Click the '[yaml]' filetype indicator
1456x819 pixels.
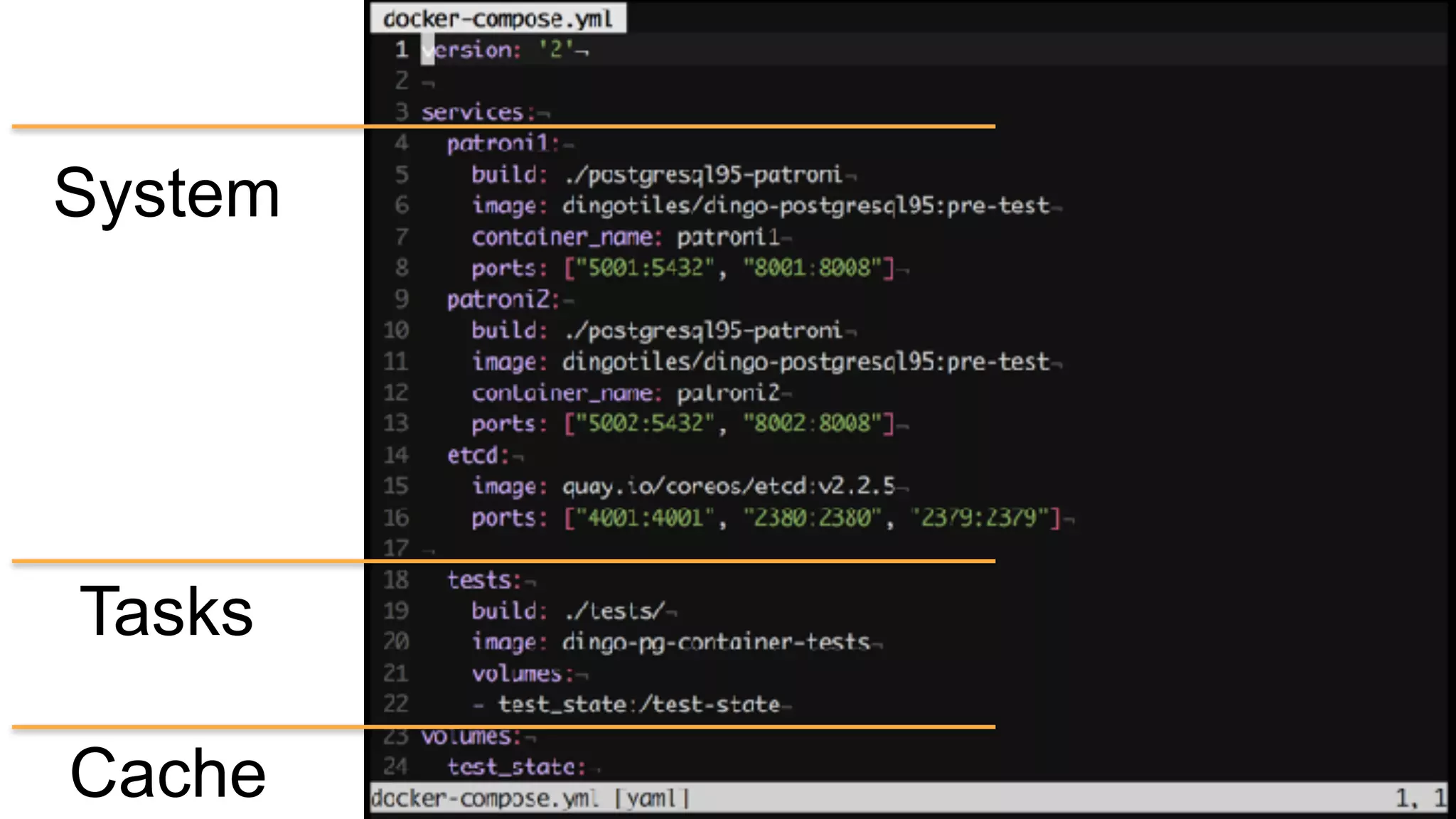(652, 798)
